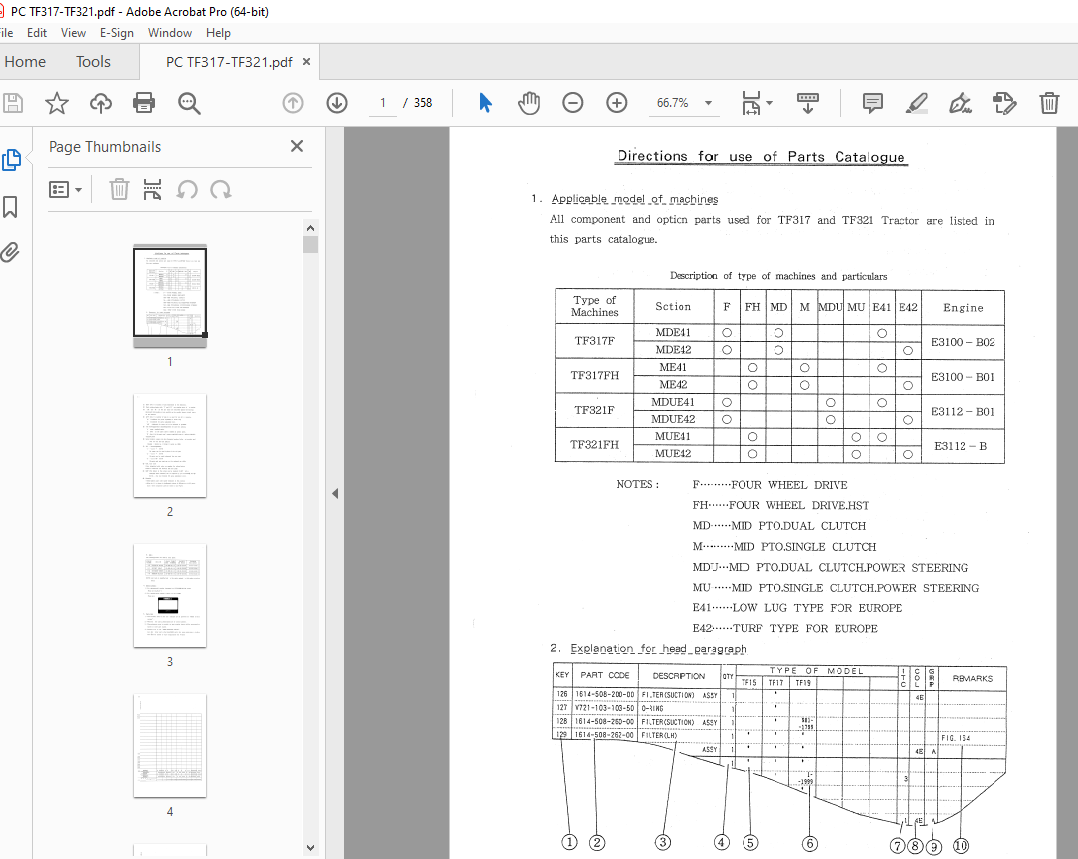Go to the Home tab
Image resolution: width=1078 pixels, height=859 pixels.
[x=25, y=62]
